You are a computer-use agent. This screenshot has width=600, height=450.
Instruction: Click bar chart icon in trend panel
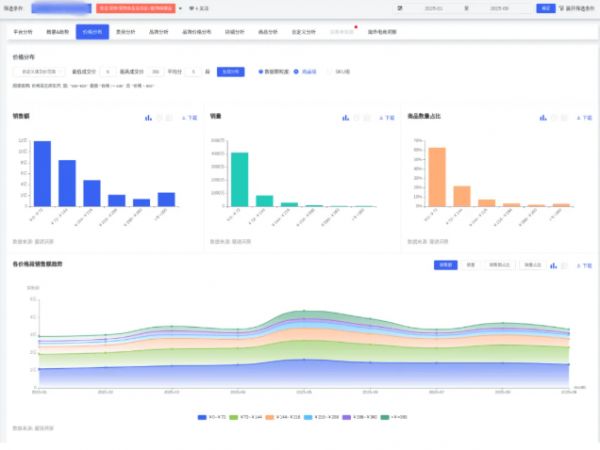coord(553,265)
